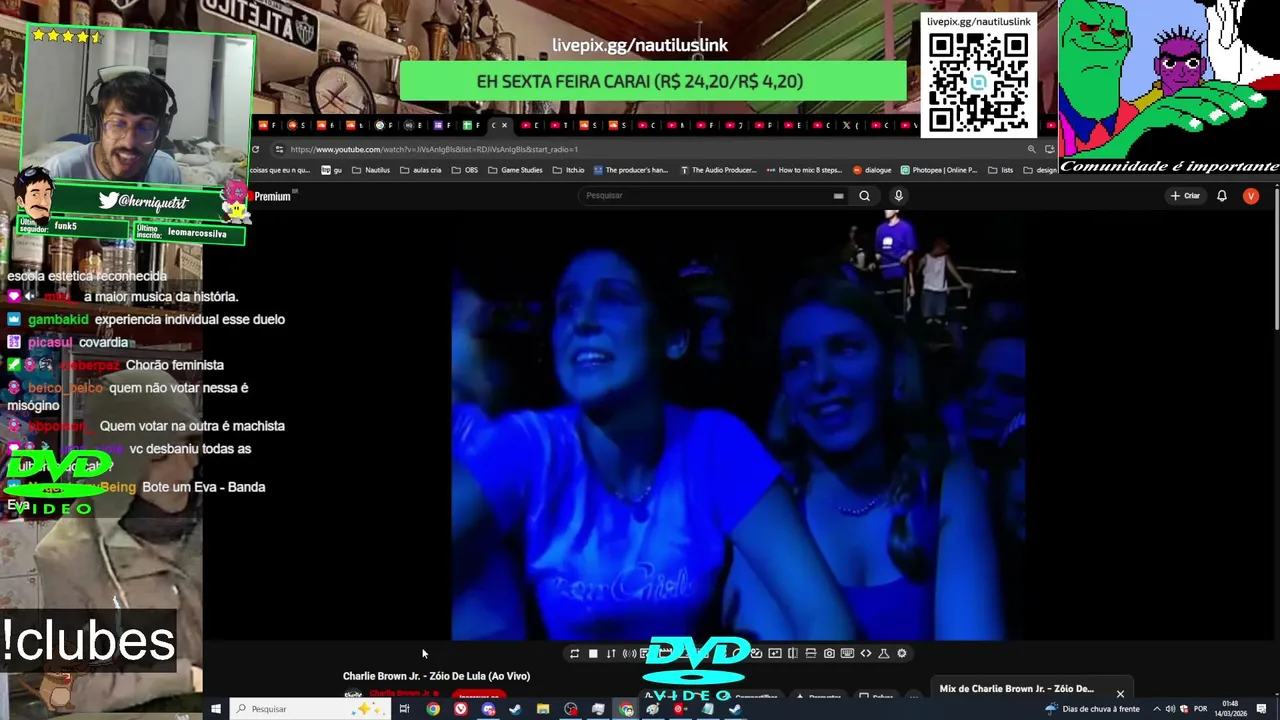Switch the POR input language indicator
This screenshot has height=720, width=1280.
click(1200, 709)
